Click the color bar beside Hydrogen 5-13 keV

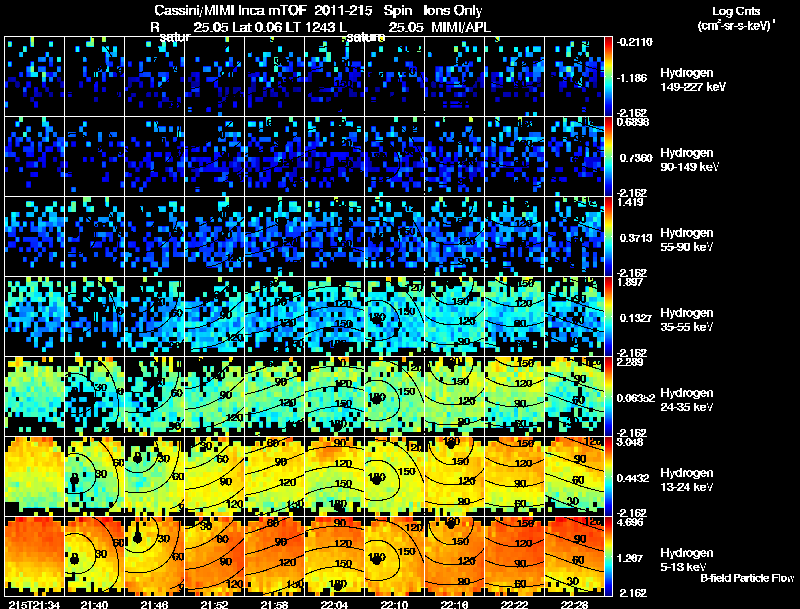click(608, 557)
